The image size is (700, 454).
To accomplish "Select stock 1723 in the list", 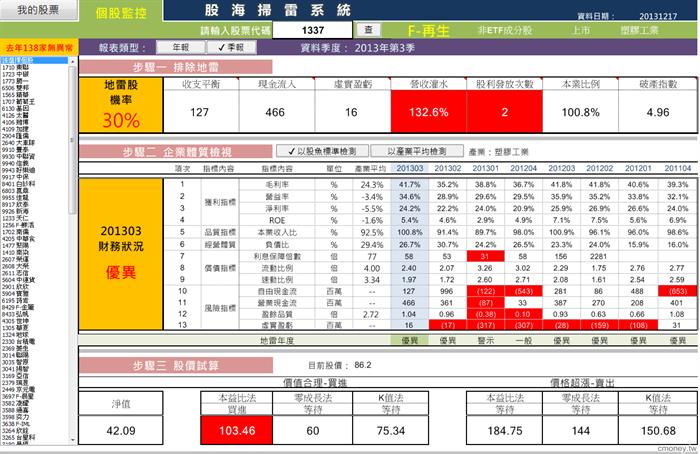I will point(34,74).
